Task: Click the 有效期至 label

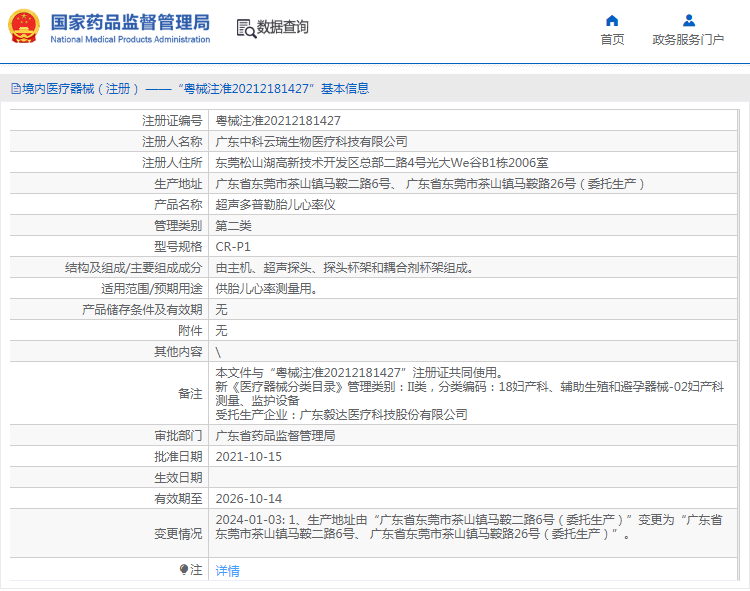Action: coord(178,499)
